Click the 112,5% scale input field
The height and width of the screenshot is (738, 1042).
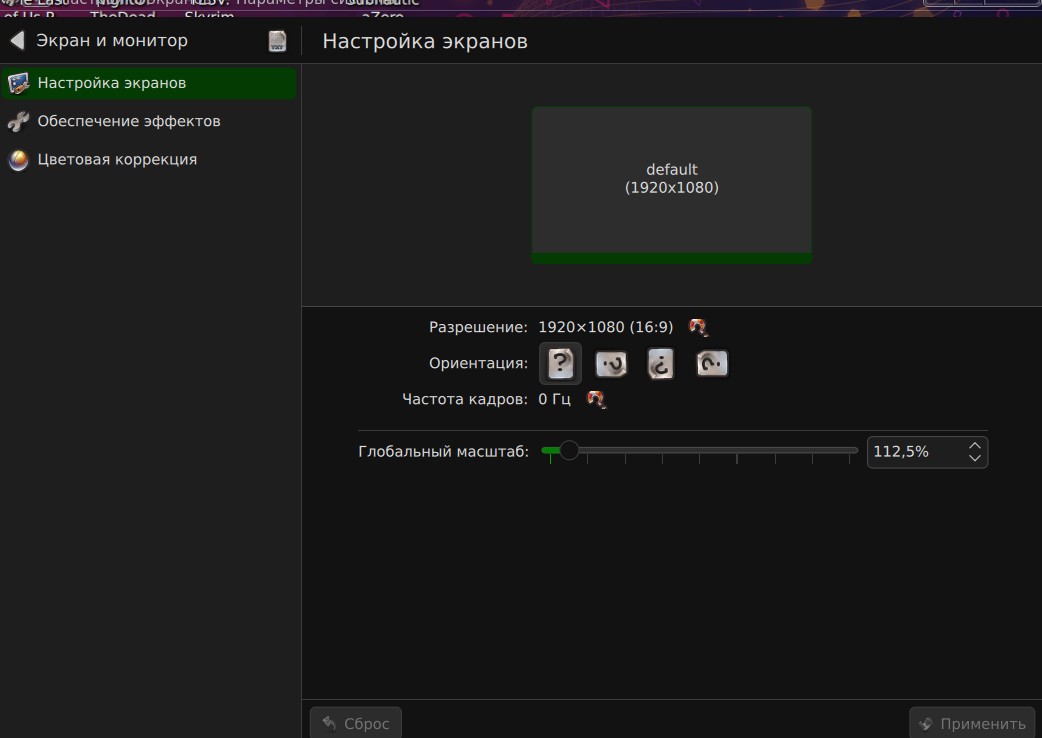[x=927, y=452]
